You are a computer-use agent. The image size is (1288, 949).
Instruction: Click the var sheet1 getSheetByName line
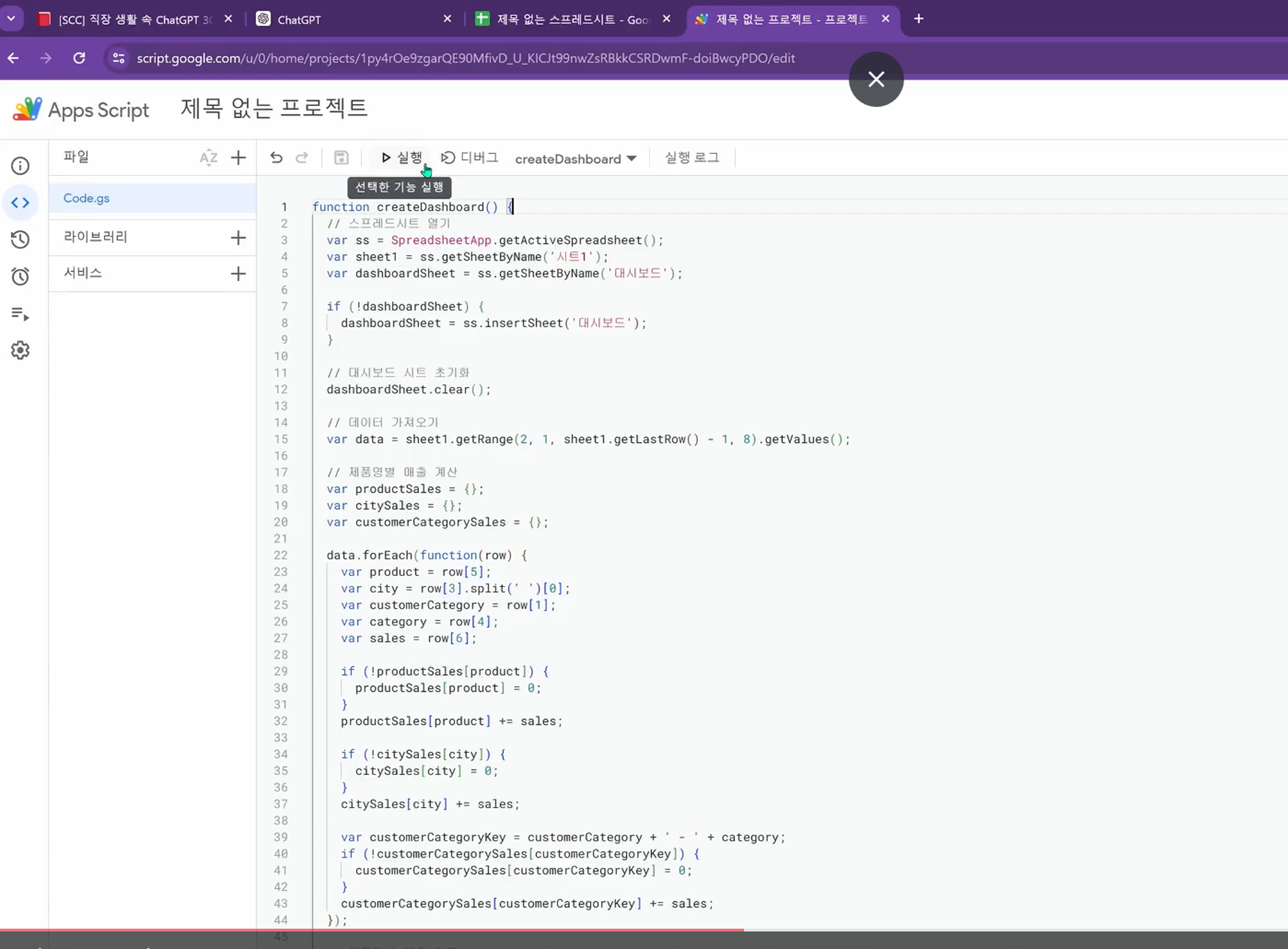(468, 257)
